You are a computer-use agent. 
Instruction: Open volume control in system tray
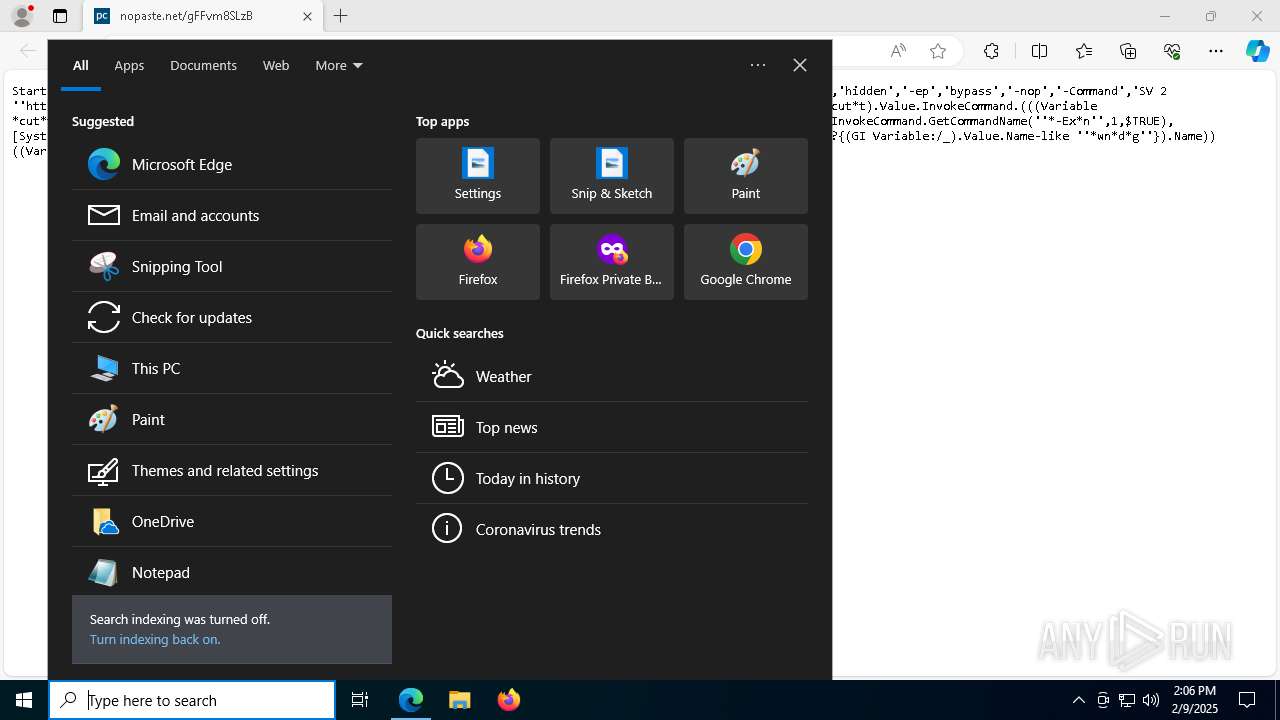pyautogui.click(x=1151, y=700)
